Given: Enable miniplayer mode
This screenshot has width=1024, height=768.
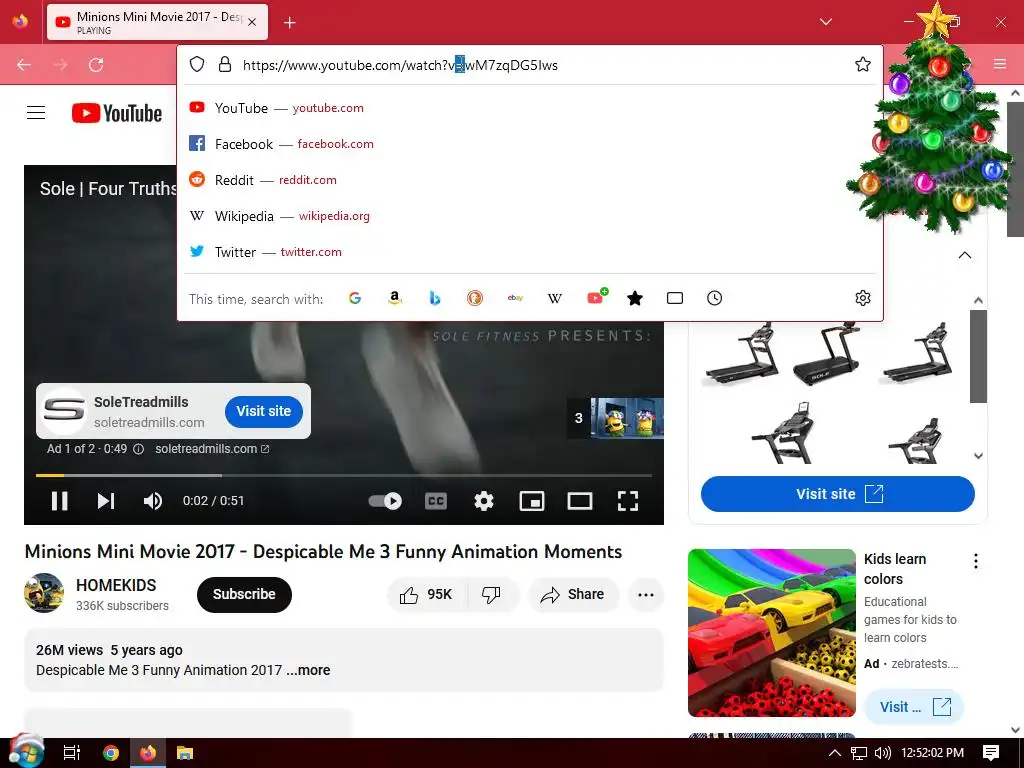Looking at the screenshot, I should pyautogui.click(x=532, y=501).
